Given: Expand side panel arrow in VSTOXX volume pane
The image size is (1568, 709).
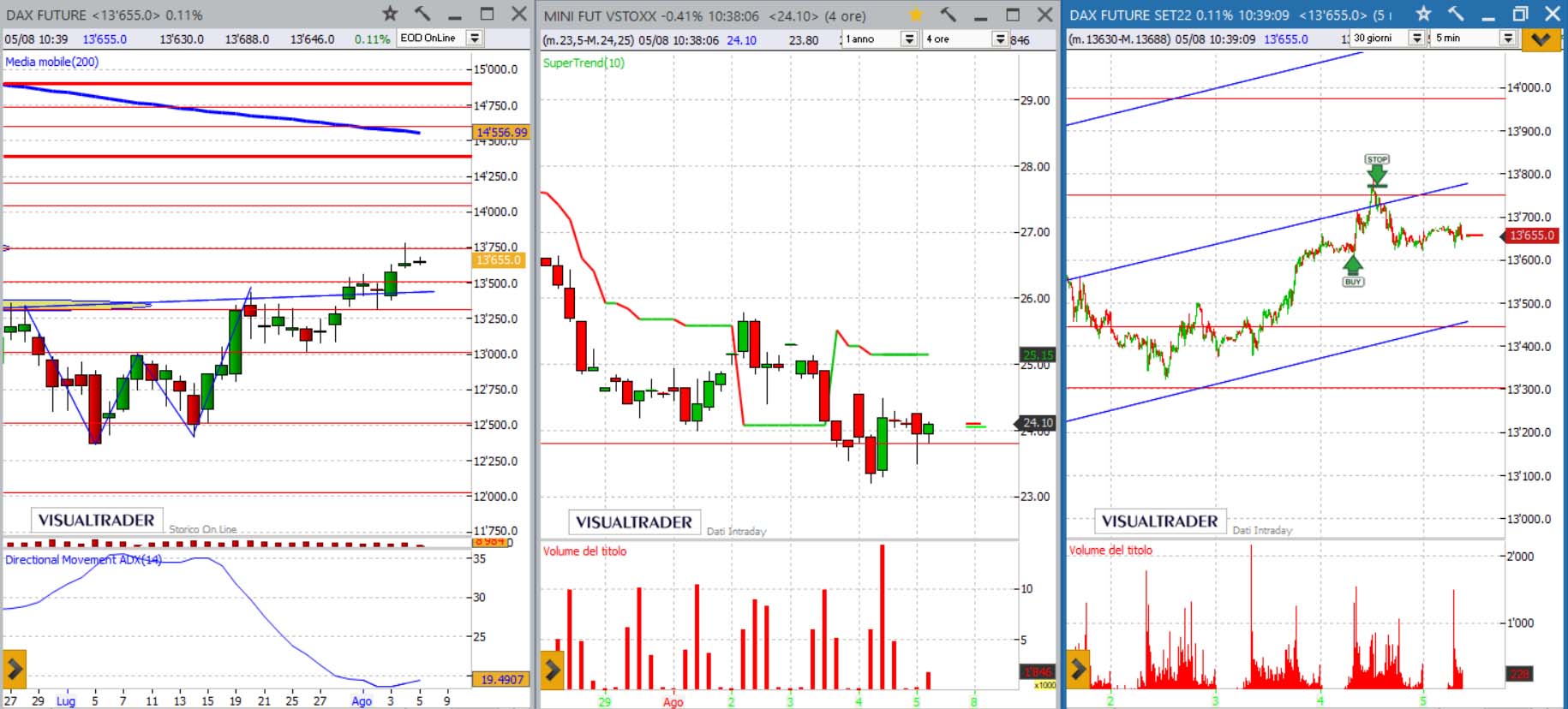Looking at the screenshot, I should tap(552, 670).
